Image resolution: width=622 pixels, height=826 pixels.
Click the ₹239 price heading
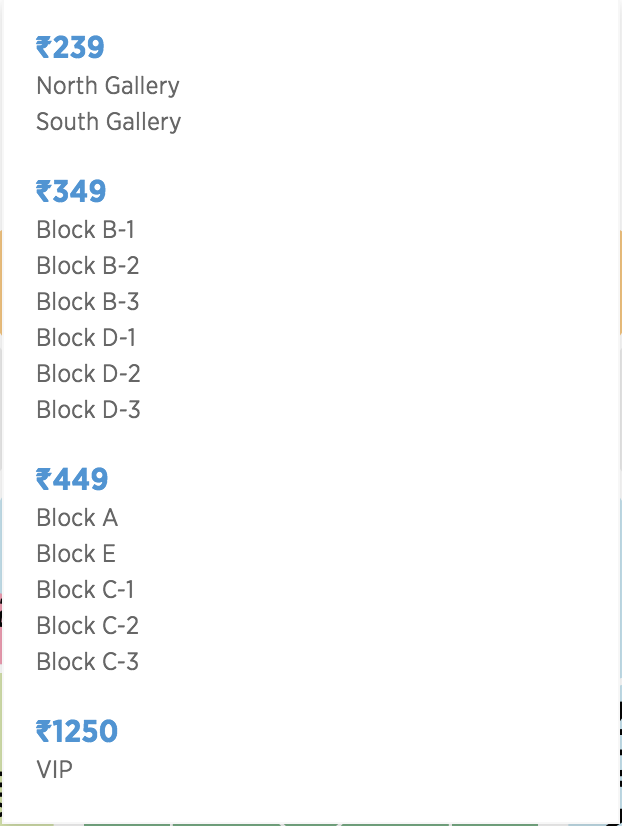point(70,48)
